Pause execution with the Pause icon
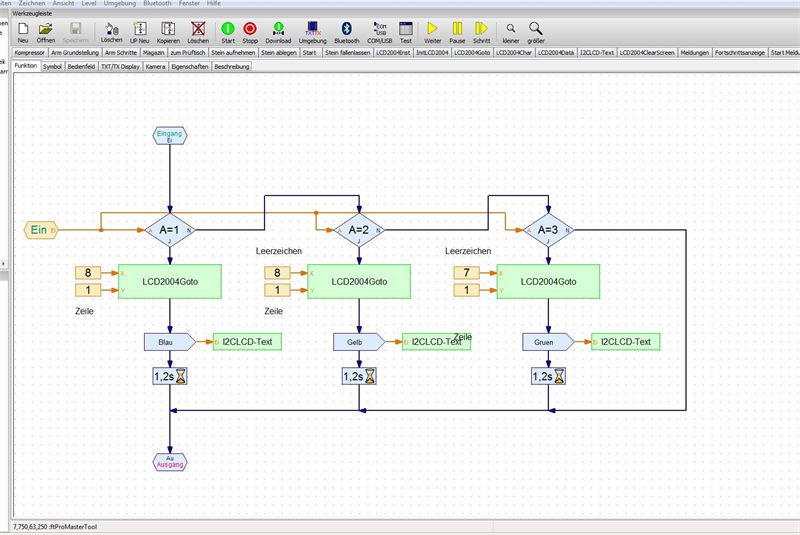 (457, 32)
